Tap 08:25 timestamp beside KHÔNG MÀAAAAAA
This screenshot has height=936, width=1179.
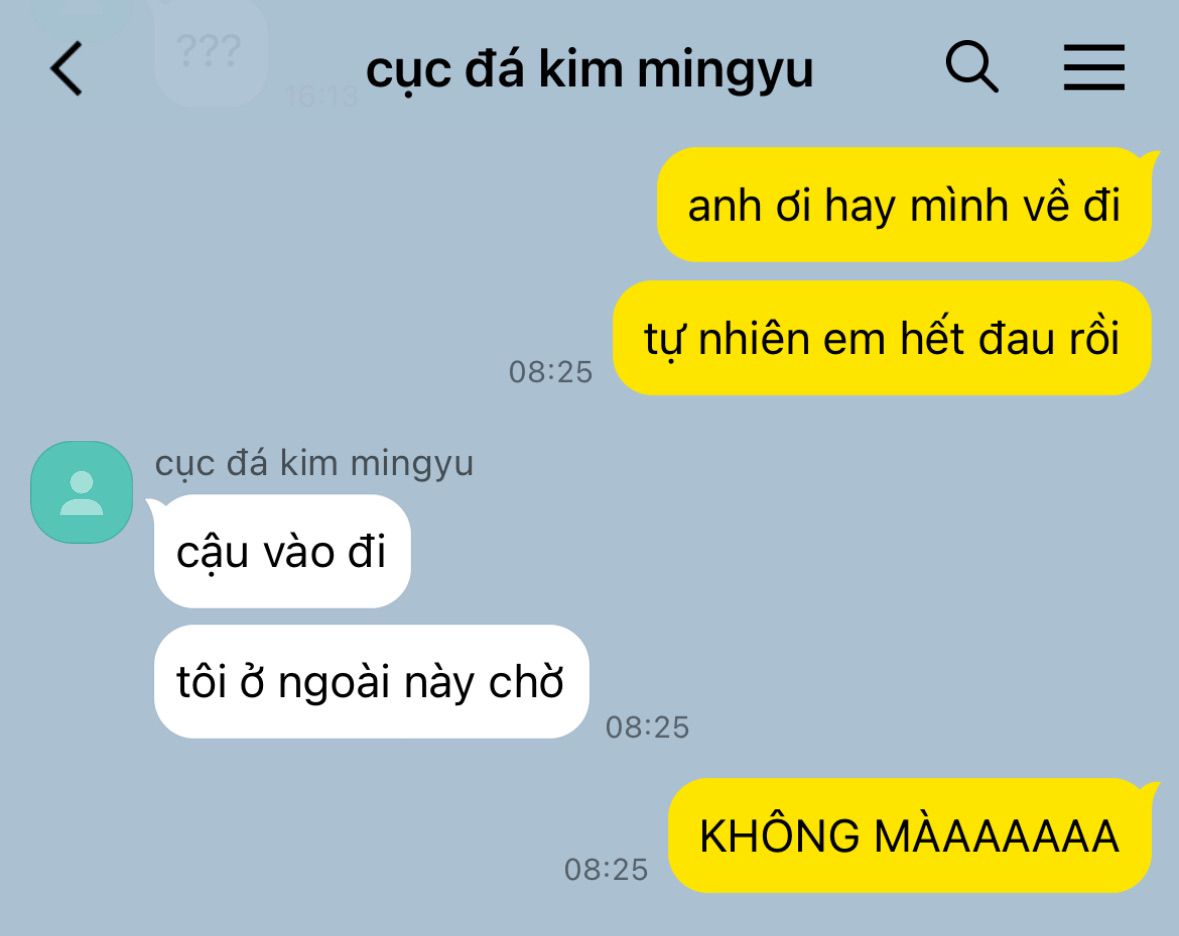606,869
